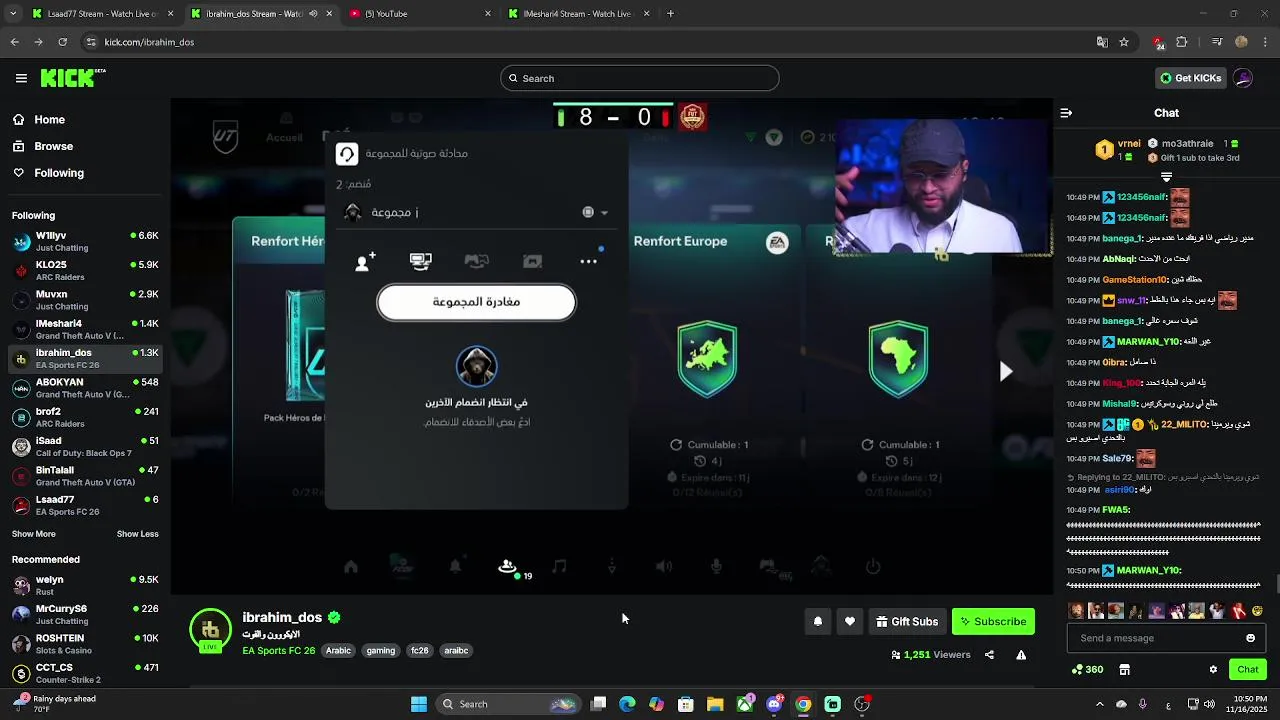Share the stream using share icon

989,655
